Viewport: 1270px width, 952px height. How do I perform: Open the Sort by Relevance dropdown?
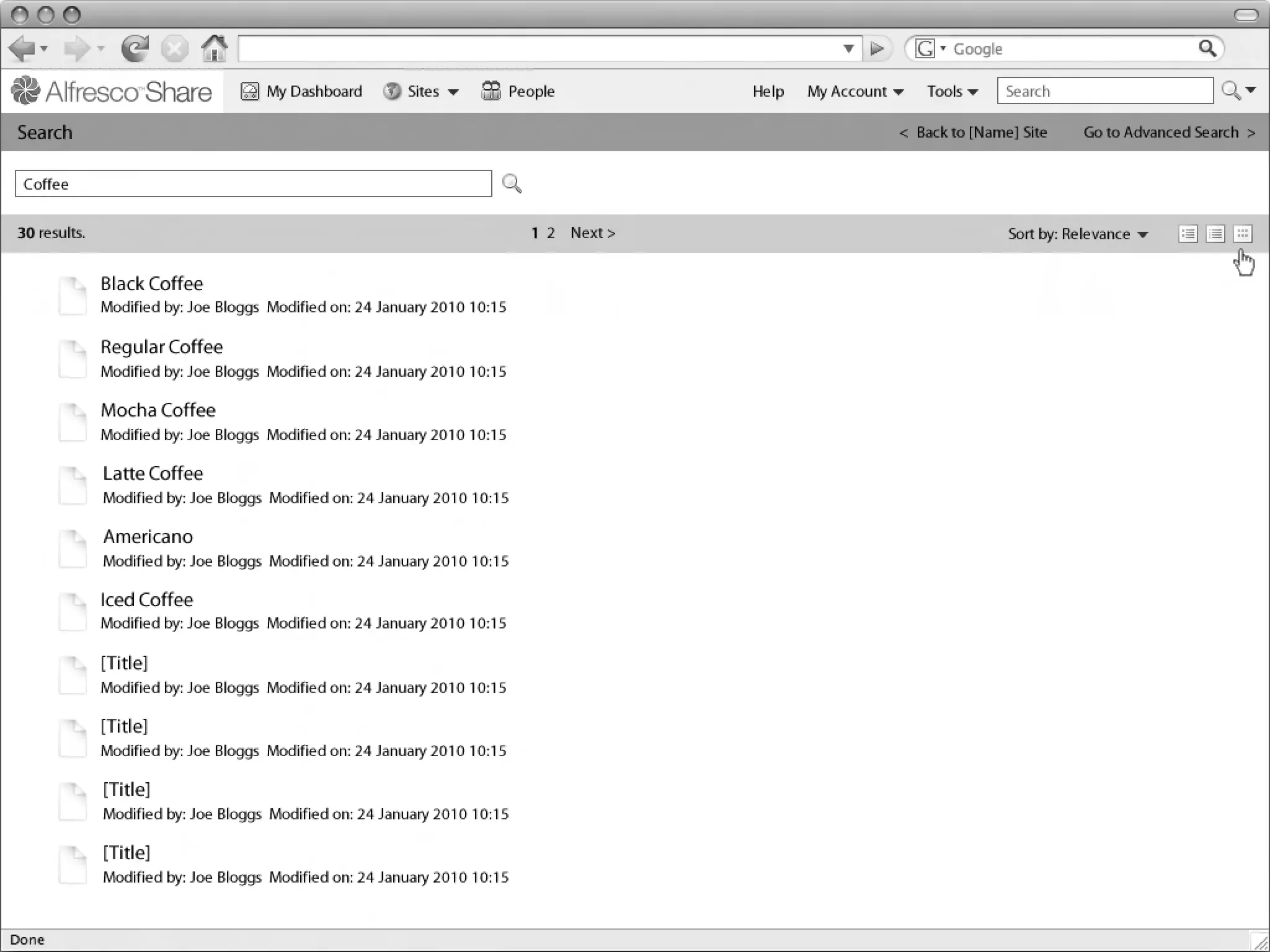tap(1078, 234)
